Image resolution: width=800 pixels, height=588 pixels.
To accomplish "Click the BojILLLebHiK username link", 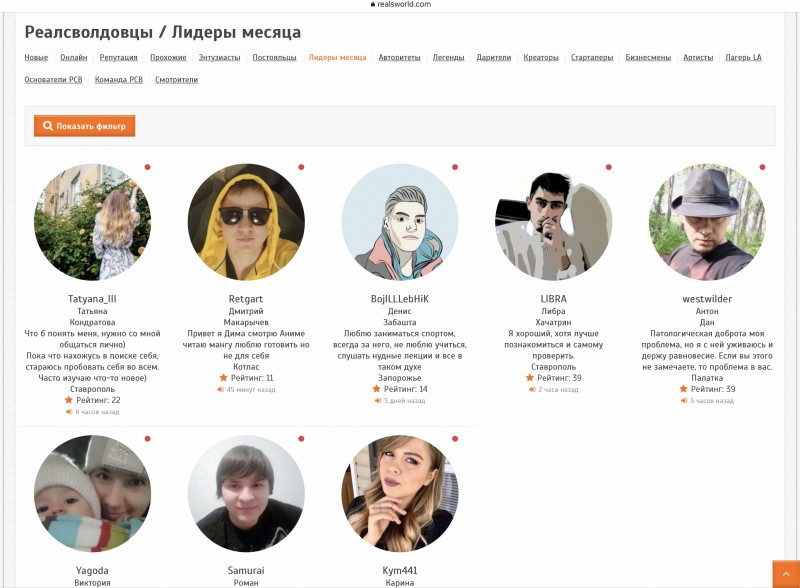I will point(399,299).
